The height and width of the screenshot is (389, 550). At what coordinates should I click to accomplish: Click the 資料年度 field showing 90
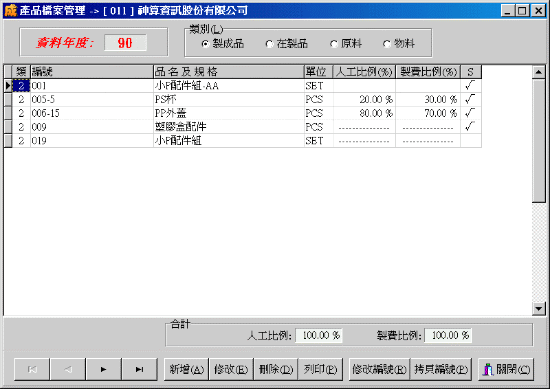(125, 43)
